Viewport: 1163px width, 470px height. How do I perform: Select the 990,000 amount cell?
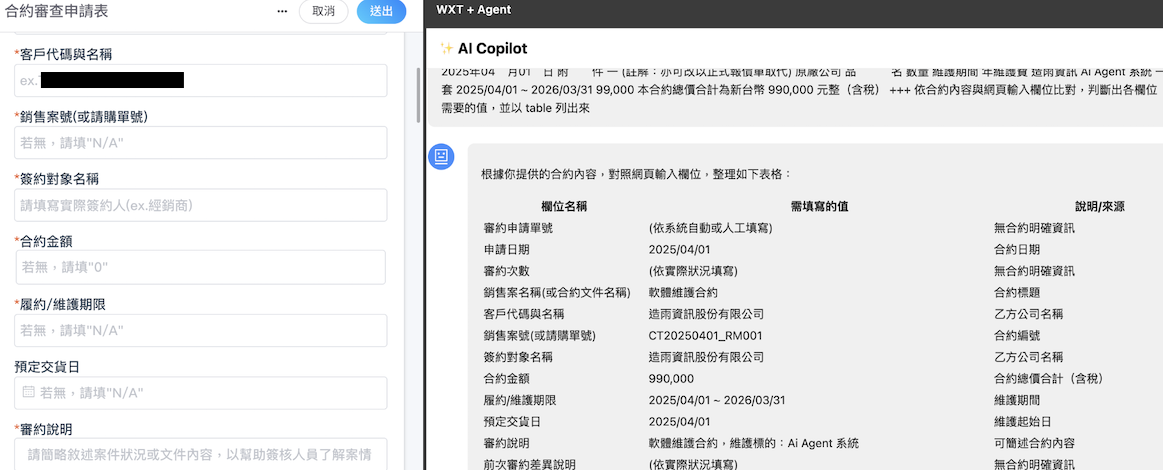tap(671, 379)
